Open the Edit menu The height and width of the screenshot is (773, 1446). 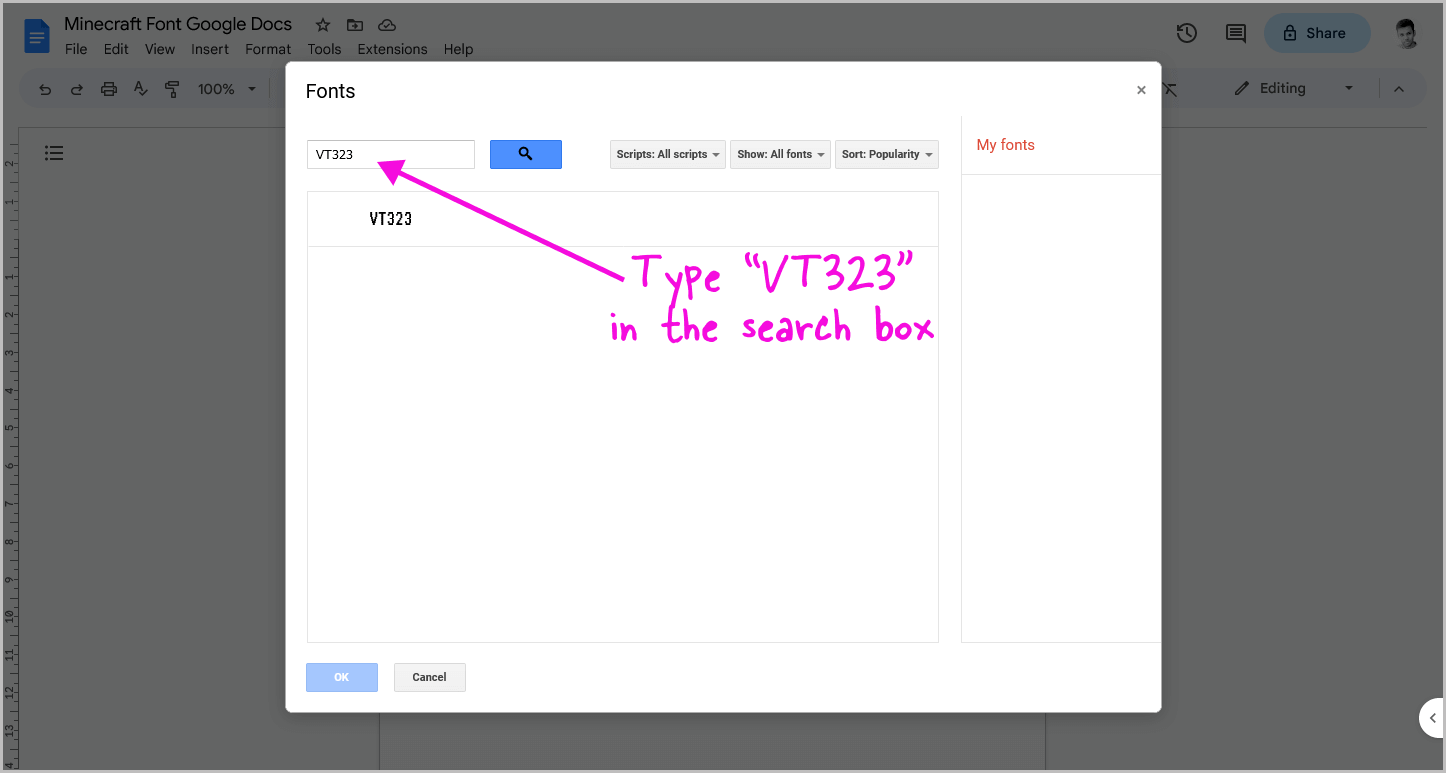[116, 49]
